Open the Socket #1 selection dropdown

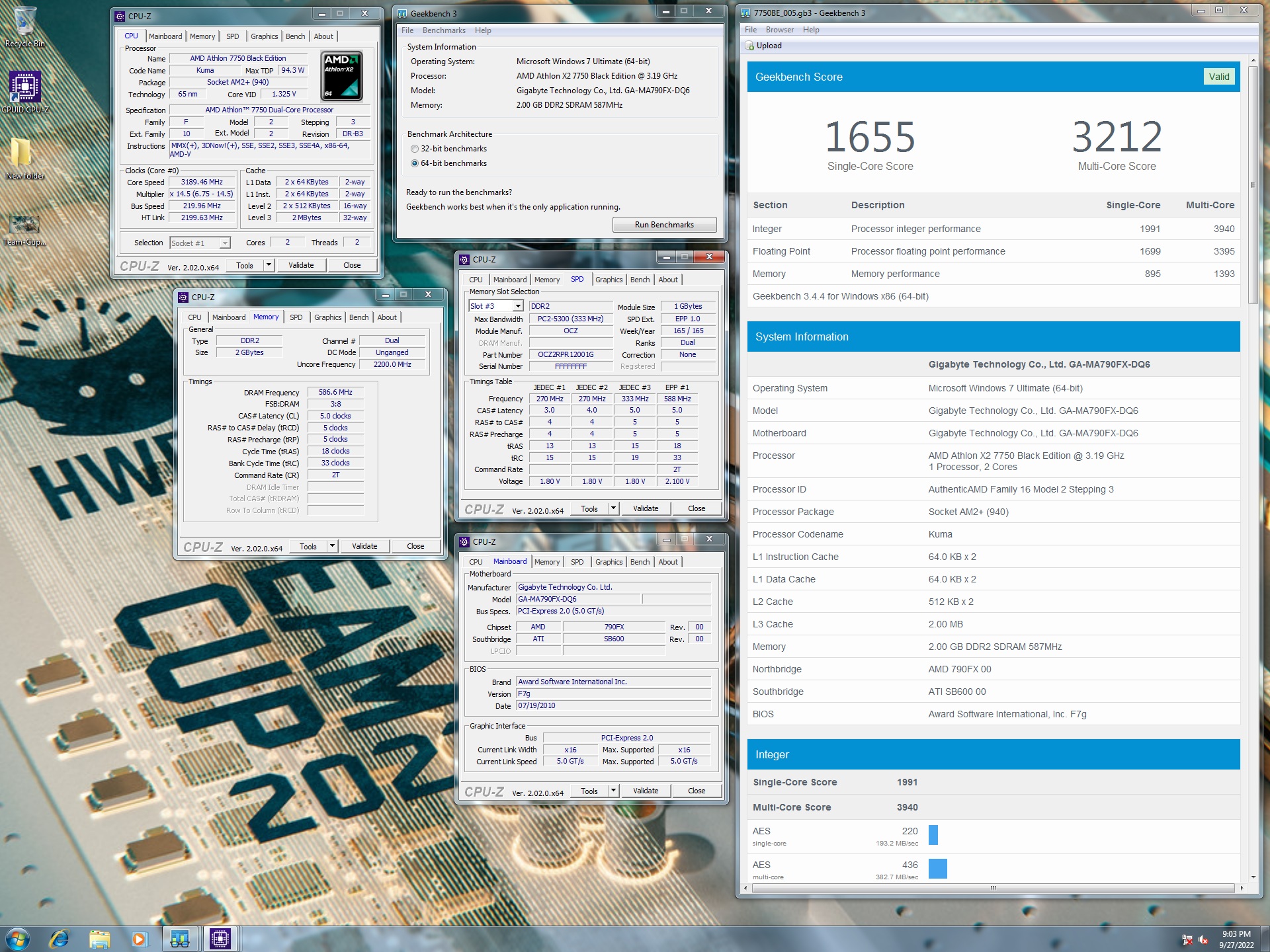pyautogui.click(x=225, y=243)
